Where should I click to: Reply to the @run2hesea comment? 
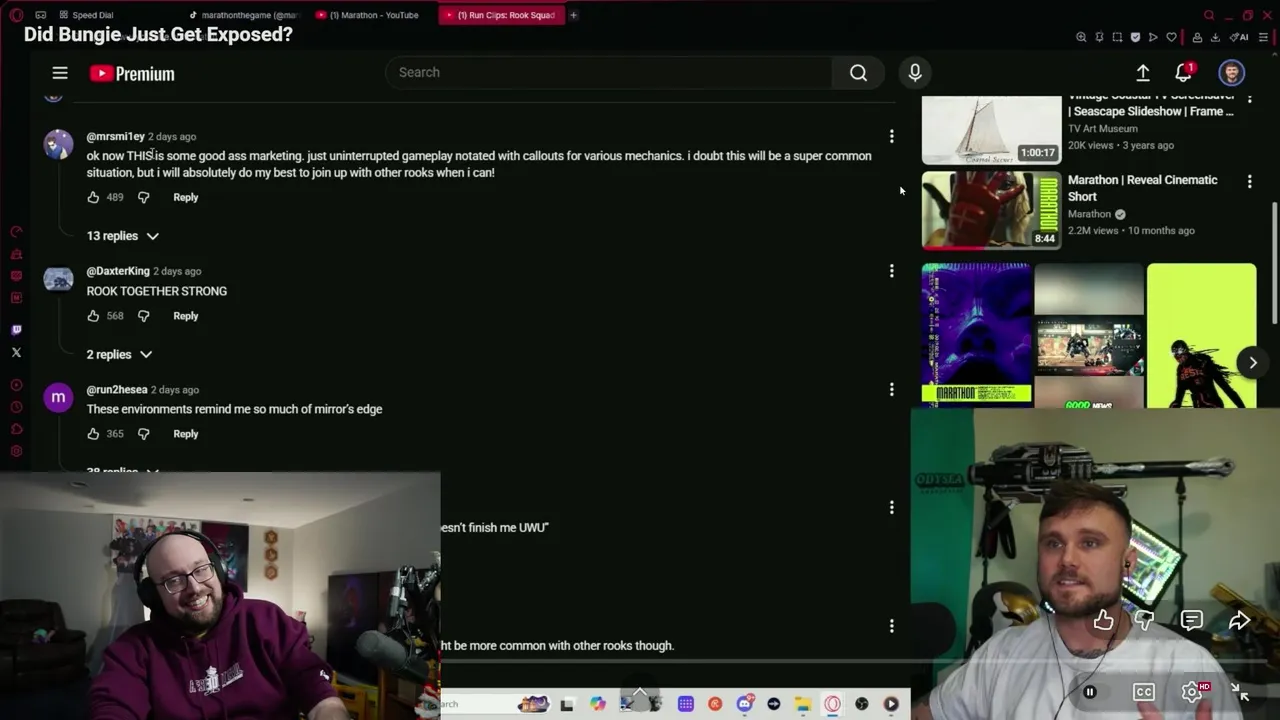(x=186, y=434)
